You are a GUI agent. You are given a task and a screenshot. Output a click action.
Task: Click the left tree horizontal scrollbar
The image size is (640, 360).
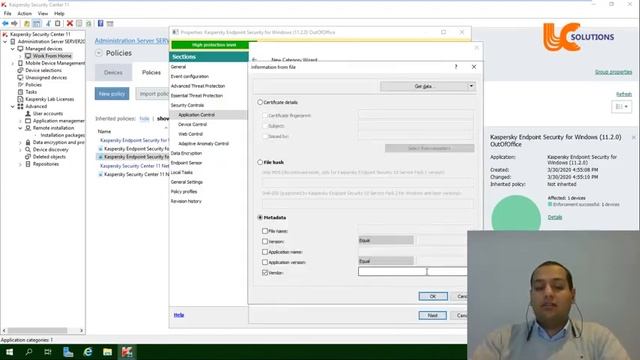pos(38,330)
